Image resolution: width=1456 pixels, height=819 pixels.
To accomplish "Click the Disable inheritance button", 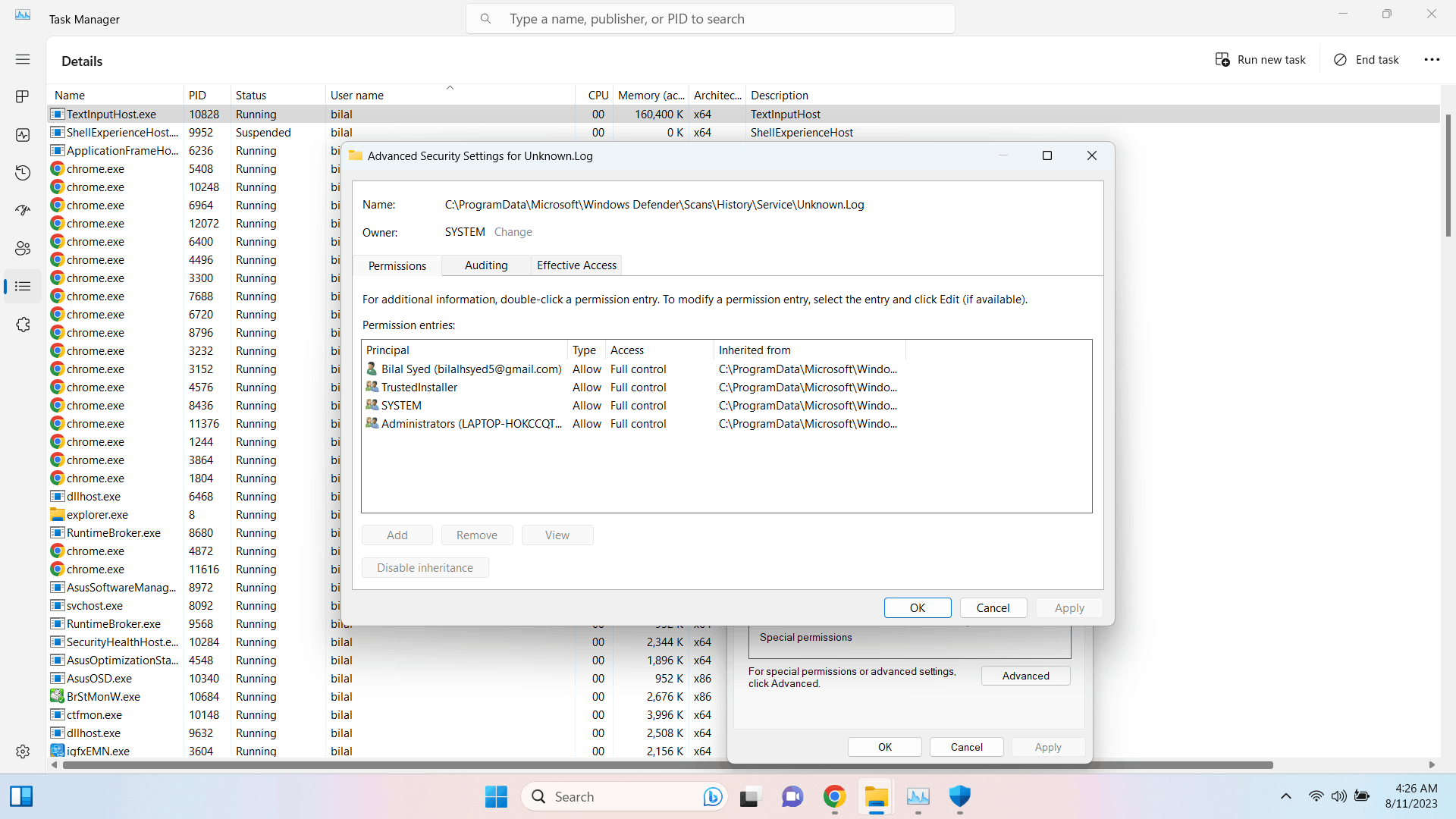I will coord(425,567).
